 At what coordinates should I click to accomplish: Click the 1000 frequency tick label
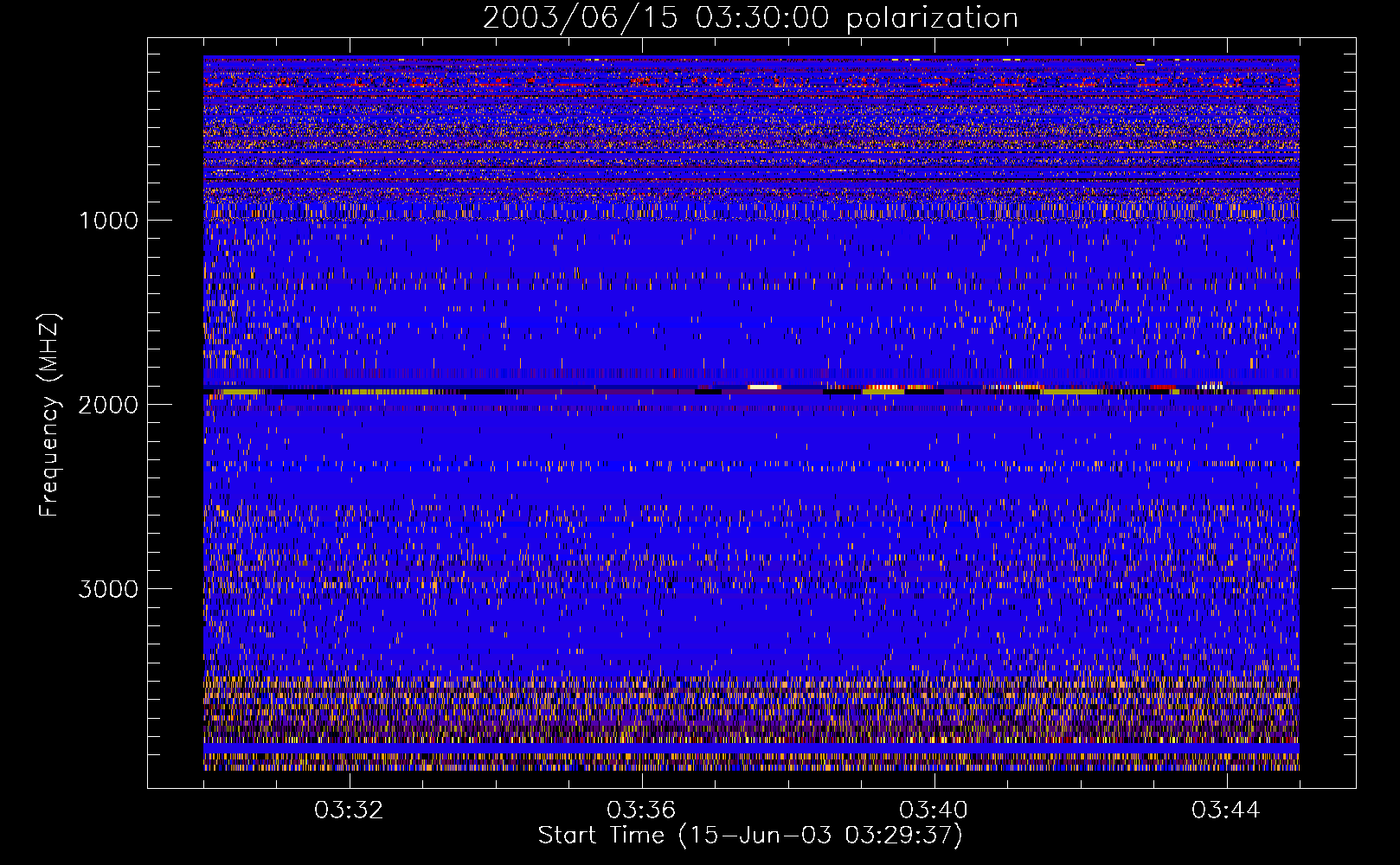click(108, 221)
